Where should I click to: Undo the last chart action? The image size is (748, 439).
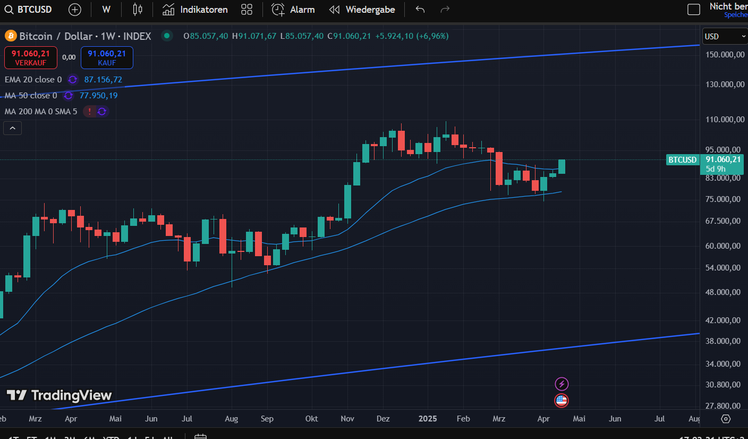coord(420,10)
